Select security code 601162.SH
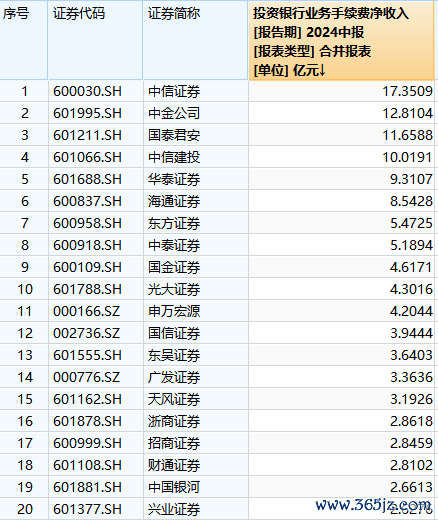 coord(95,399)
